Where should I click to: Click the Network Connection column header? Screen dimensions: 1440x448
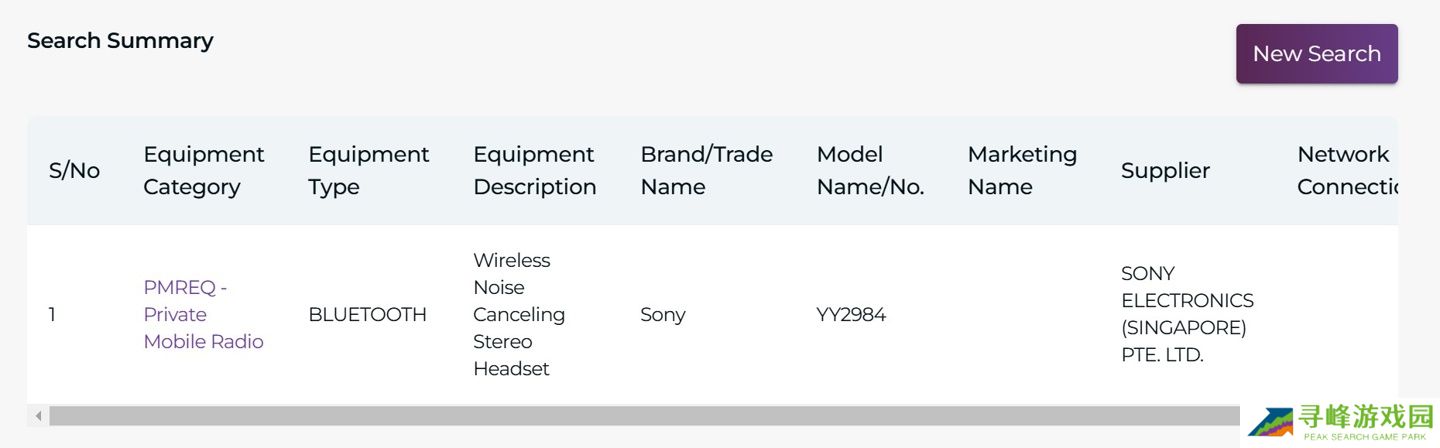click(1345, 171)
